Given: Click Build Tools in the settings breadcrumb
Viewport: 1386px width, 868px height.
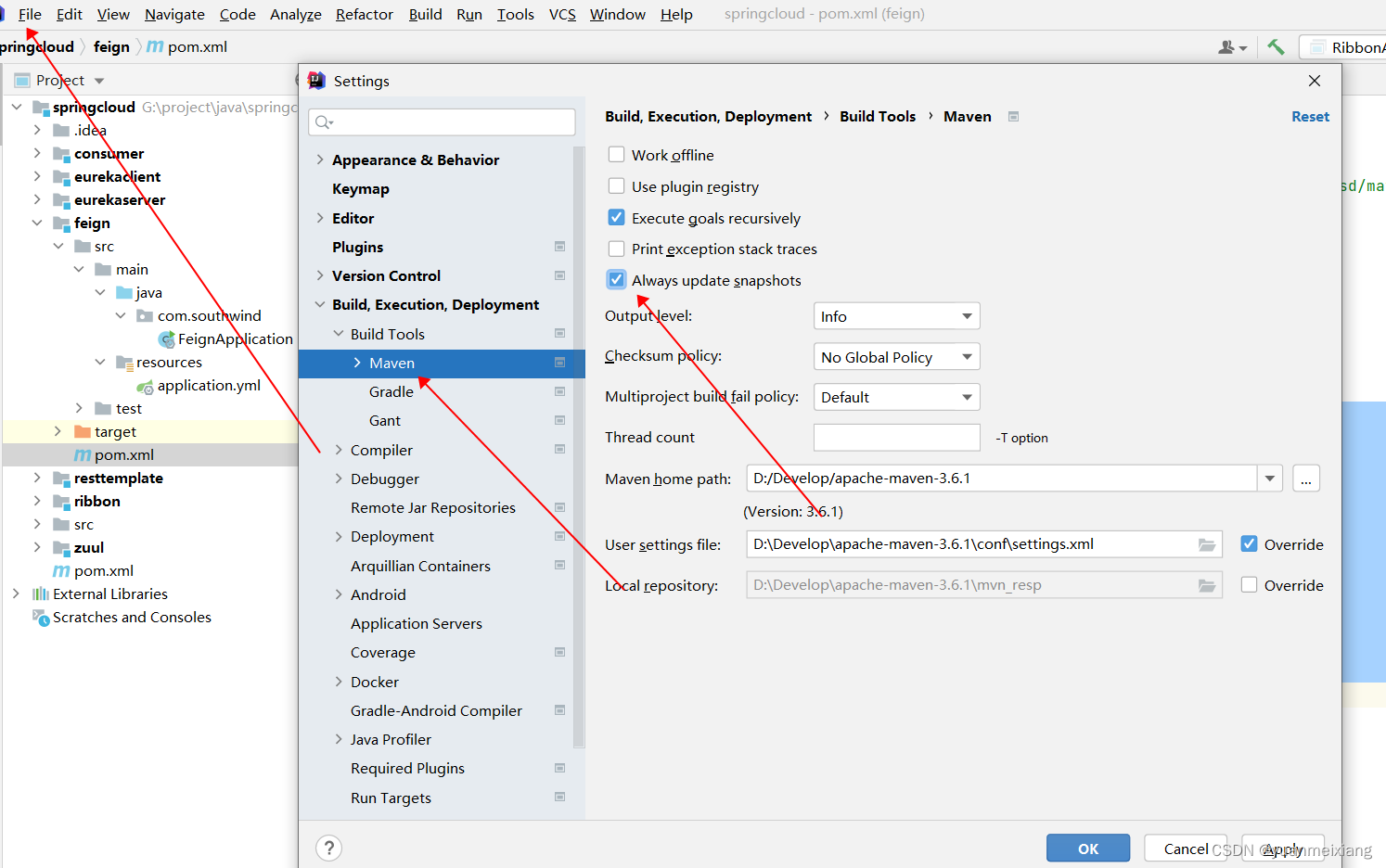Looking at the screenshot, I should click(x=878, y=116).
